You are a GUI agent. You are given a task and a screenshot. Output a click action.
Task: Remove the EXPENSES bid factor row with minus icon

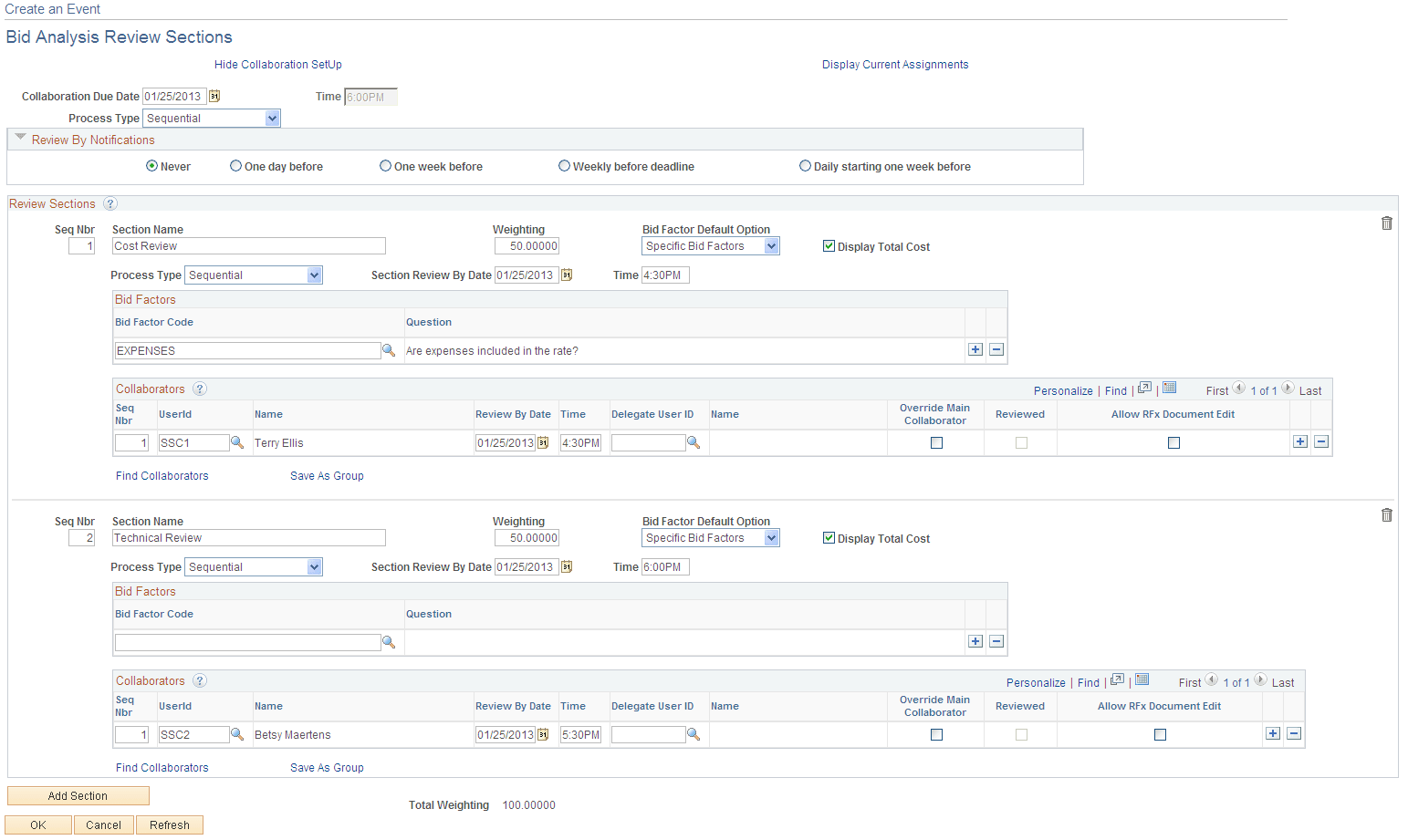[996, 349]
